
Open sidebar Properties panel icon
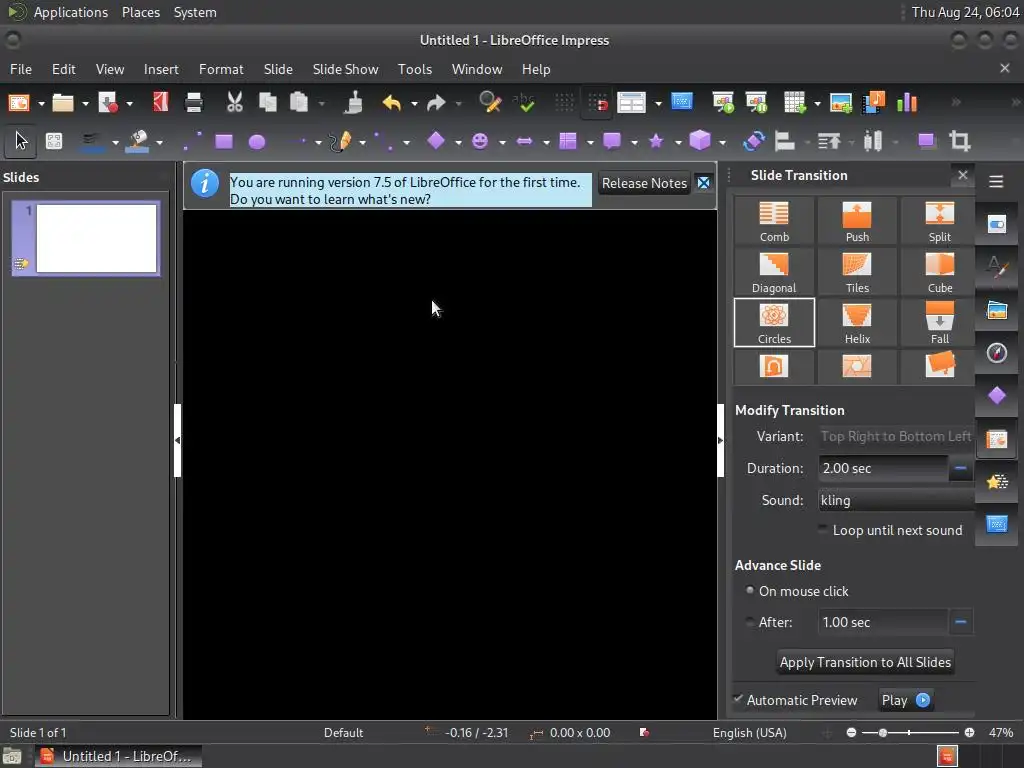[997, 225]
